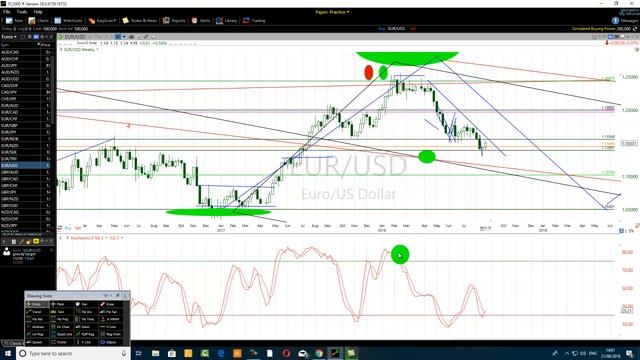Open Task View on the taskbar

[x=139, y=353]
